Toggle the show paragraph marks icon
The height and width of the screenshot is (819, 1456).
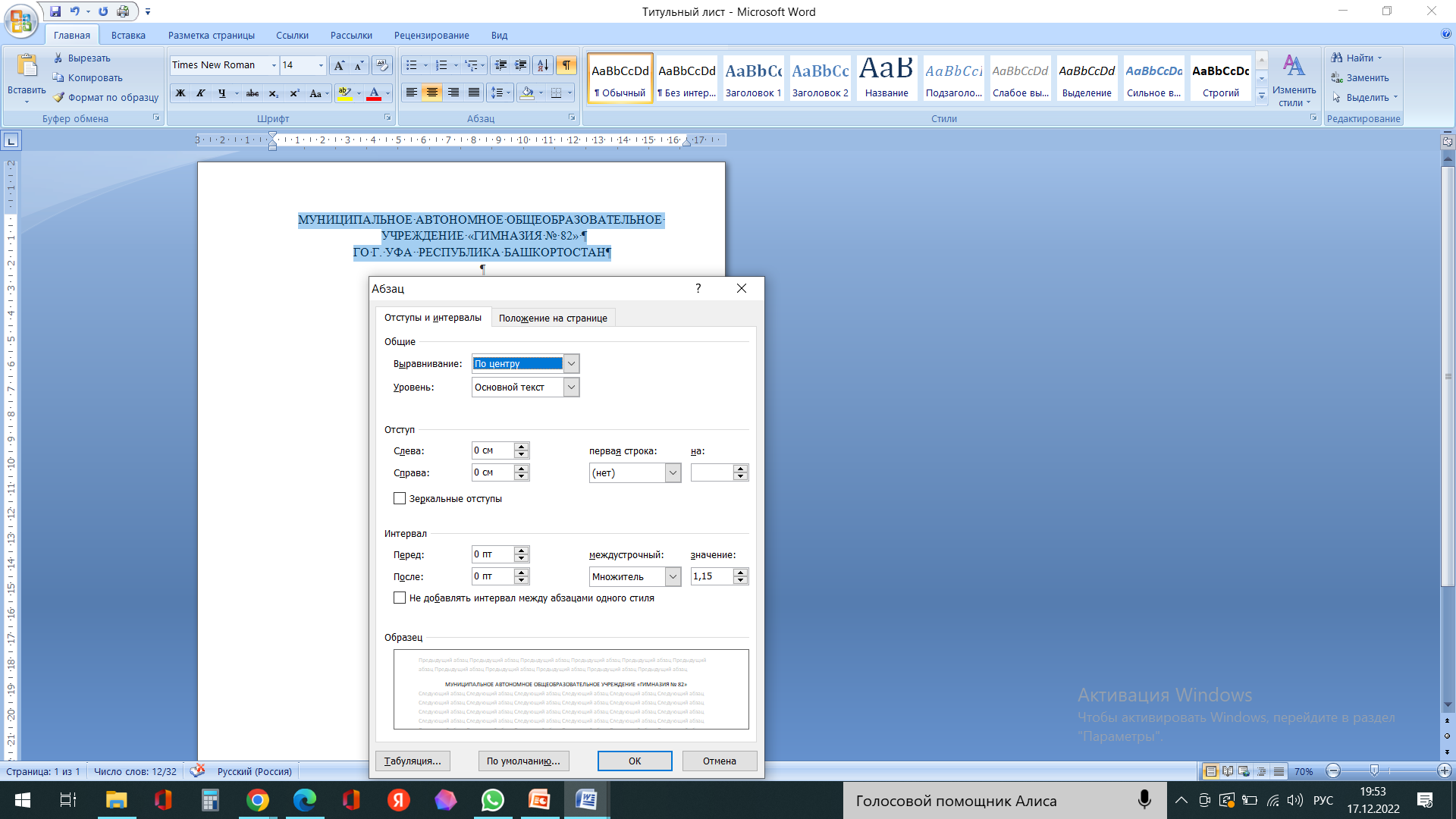click(566, 65)
